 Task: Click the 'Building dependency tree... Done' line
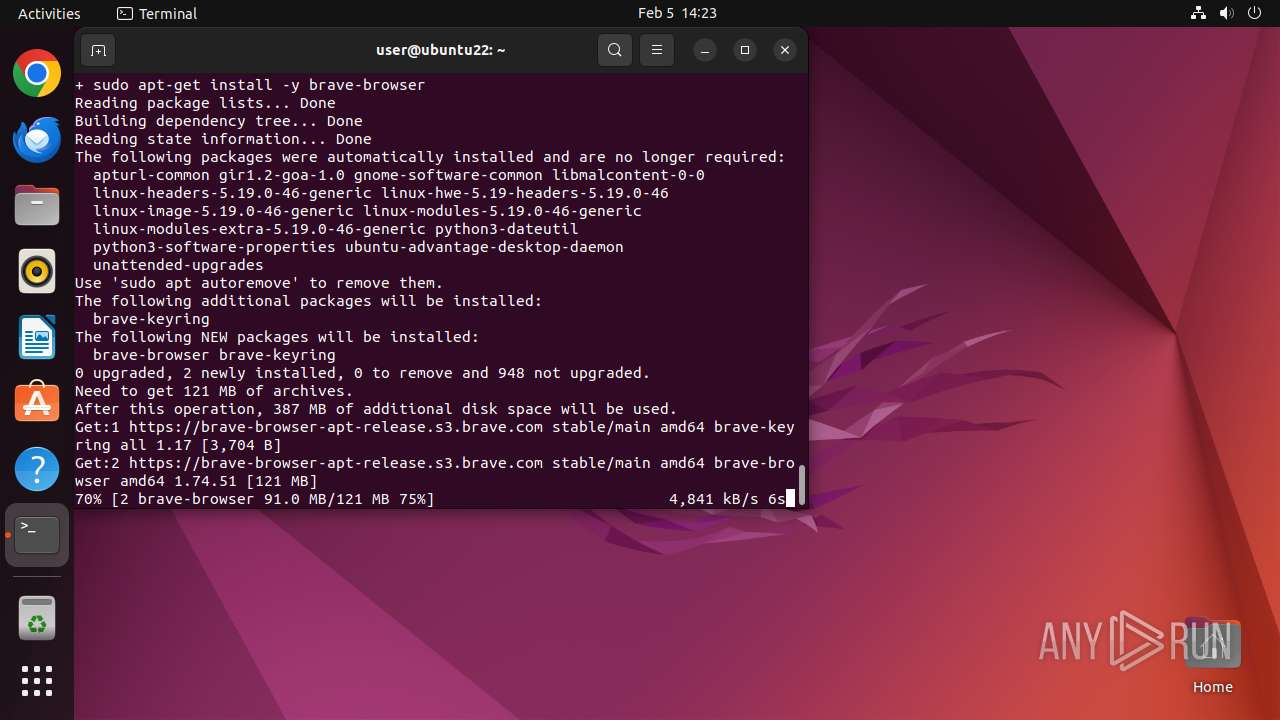click(x=219, y=121)
